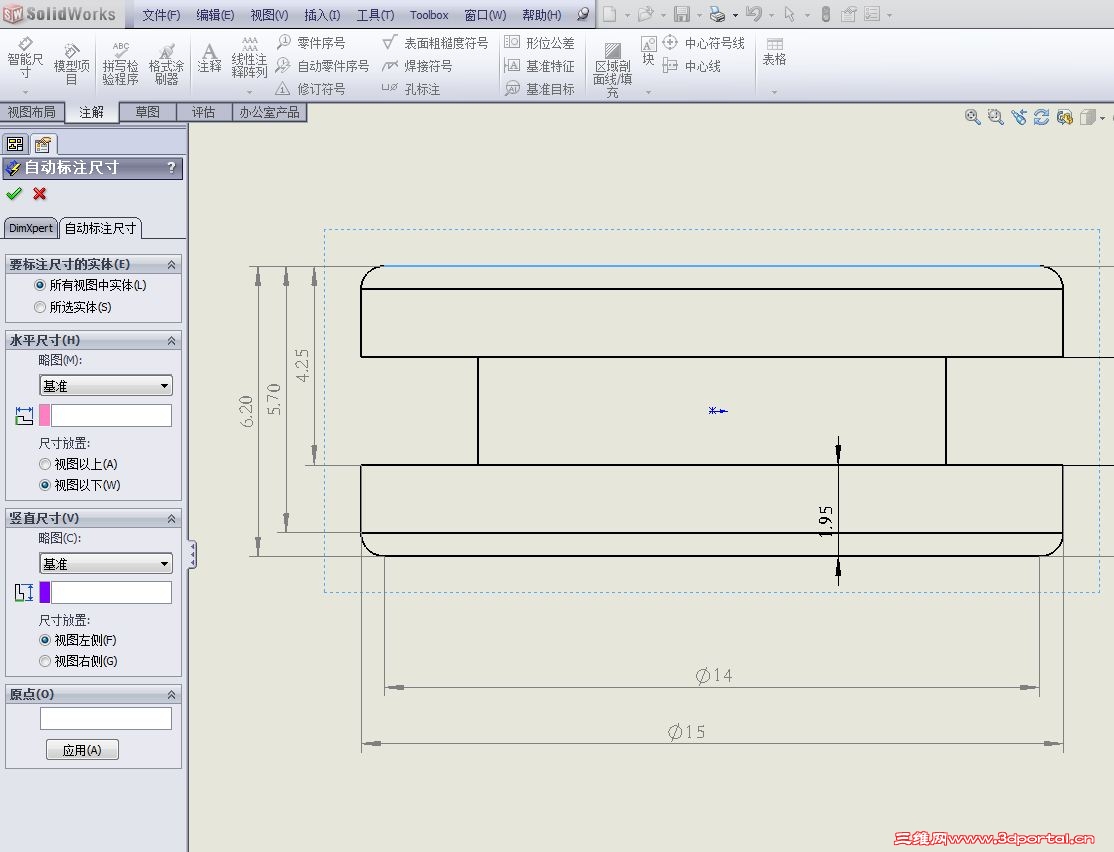Insert a Weld Symbol (焊接符号)

pyautogui.click(x=417, y=66)
